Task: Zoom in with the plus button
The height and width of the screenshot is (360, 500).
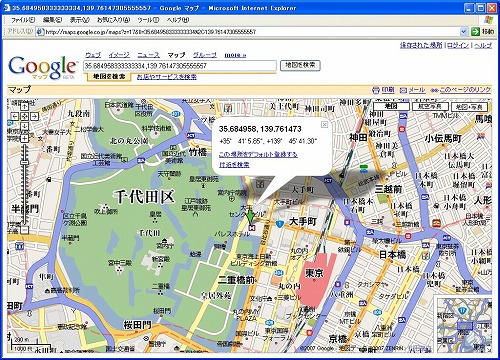Action: 24,138
